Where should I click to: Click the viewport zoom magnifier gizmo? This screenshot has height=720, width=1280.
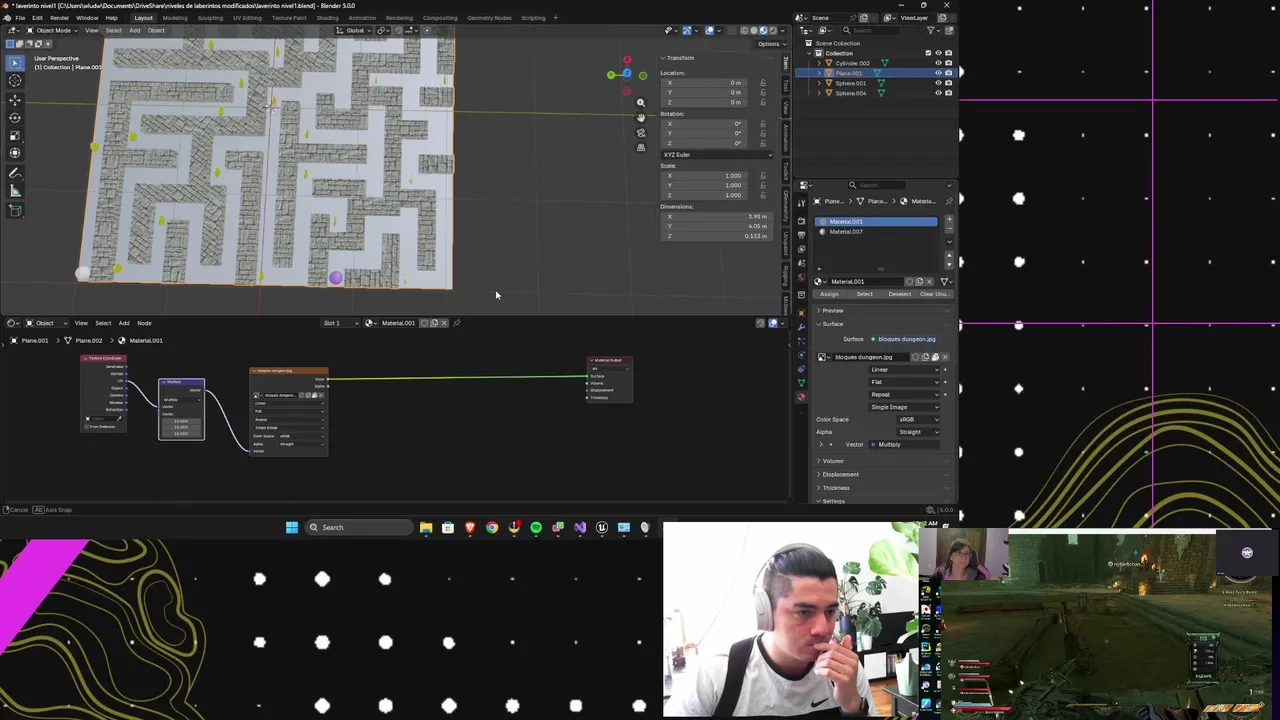tap(641, 102)
